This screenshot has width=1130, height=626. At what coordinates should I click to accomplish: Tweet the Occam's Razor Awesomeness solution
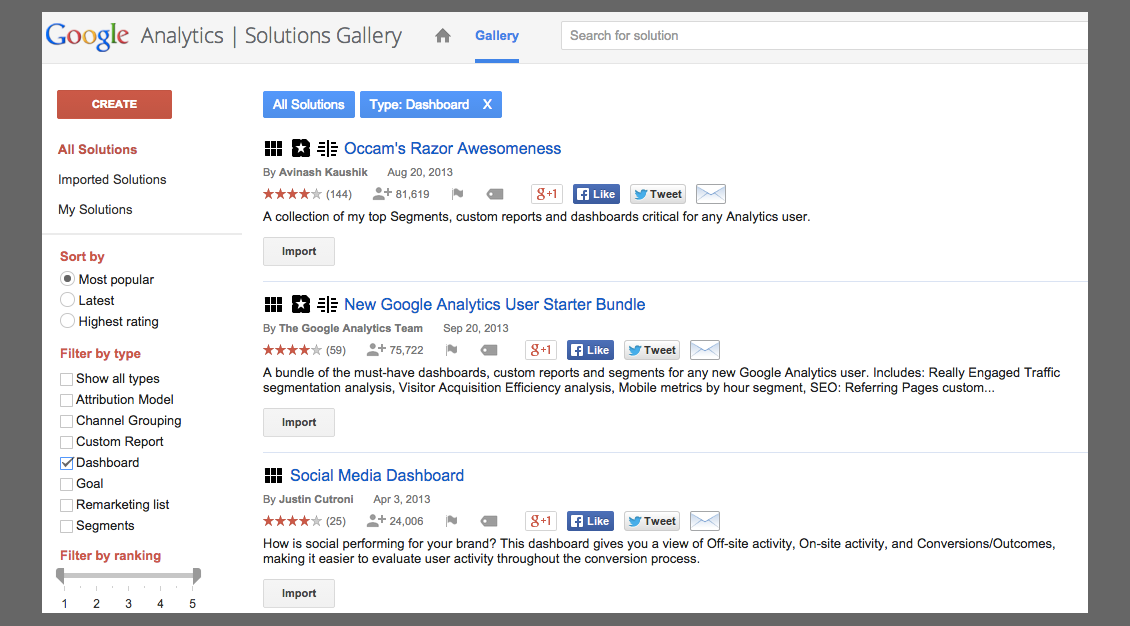click(x=657, y=194)
